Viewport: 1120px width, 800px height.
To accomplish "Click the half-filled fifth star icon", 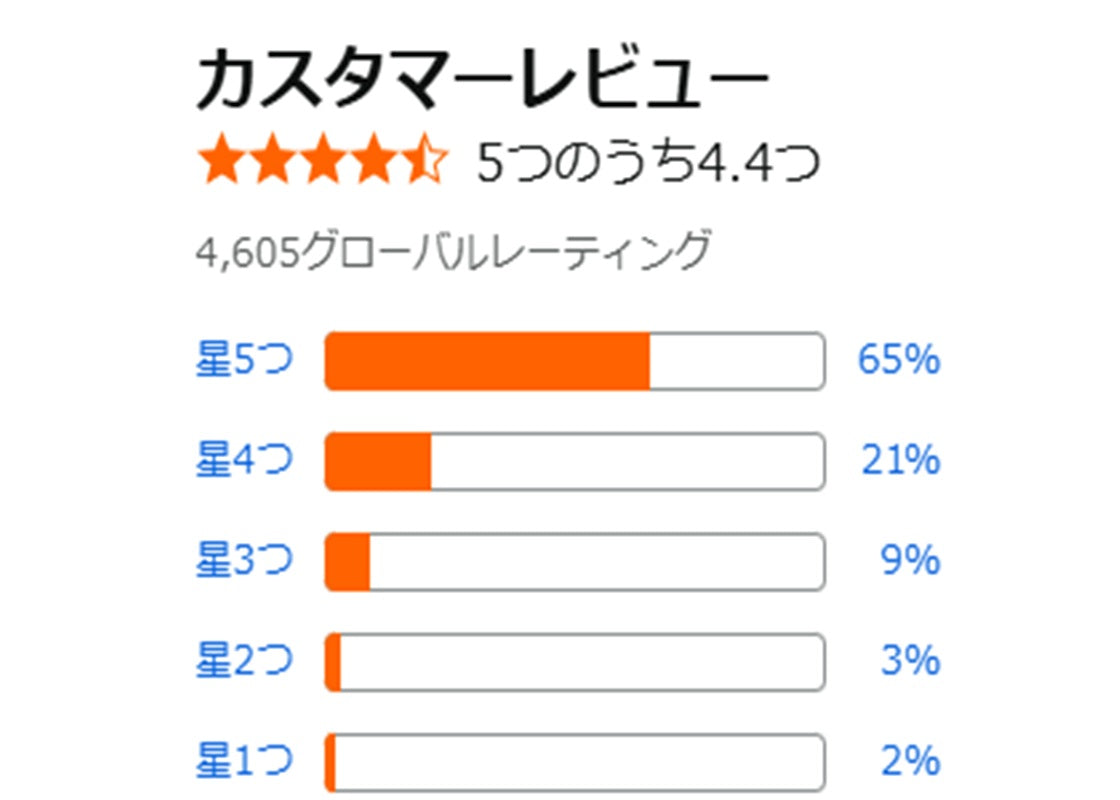I will (x=425, y=163).
